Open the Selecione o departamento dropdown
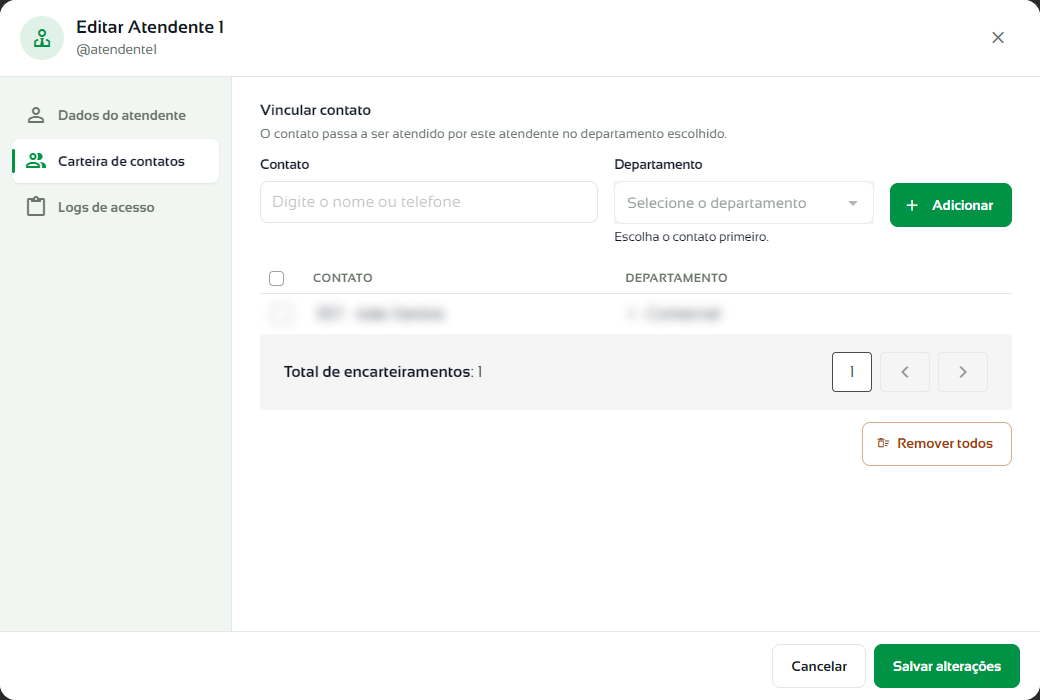Viewport: 1040px width, 700px height. click(744, 203)
